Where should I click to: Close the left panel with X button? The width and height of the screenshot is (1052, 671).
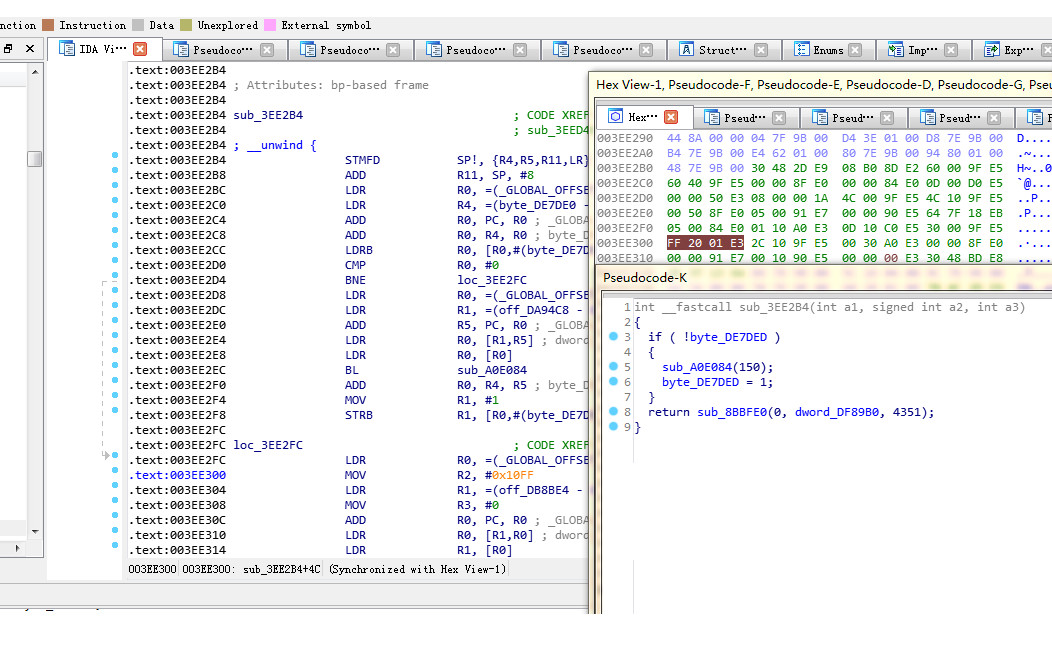29,49
